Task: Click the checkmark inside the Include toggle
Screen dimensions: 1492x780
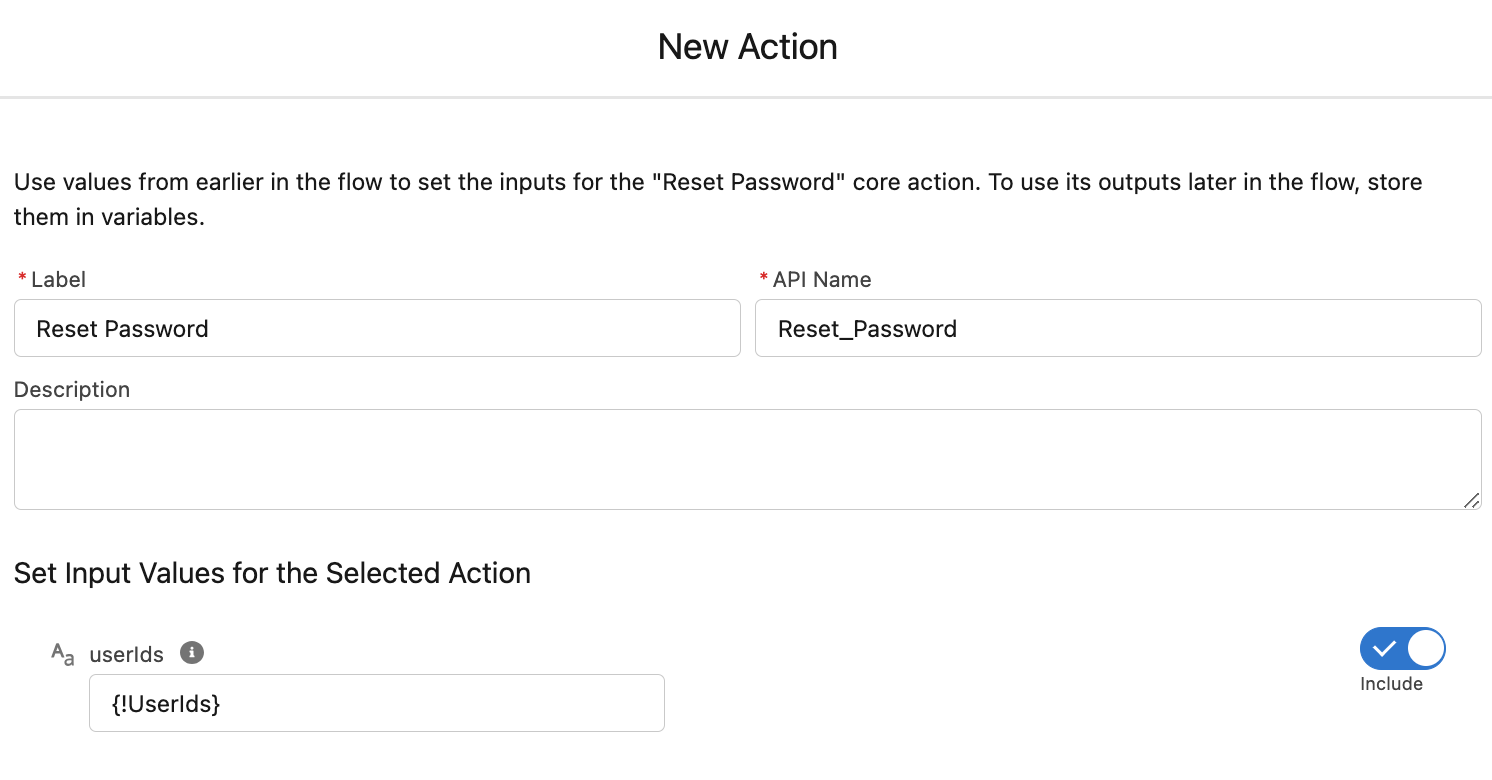Action: [1385, 648]
